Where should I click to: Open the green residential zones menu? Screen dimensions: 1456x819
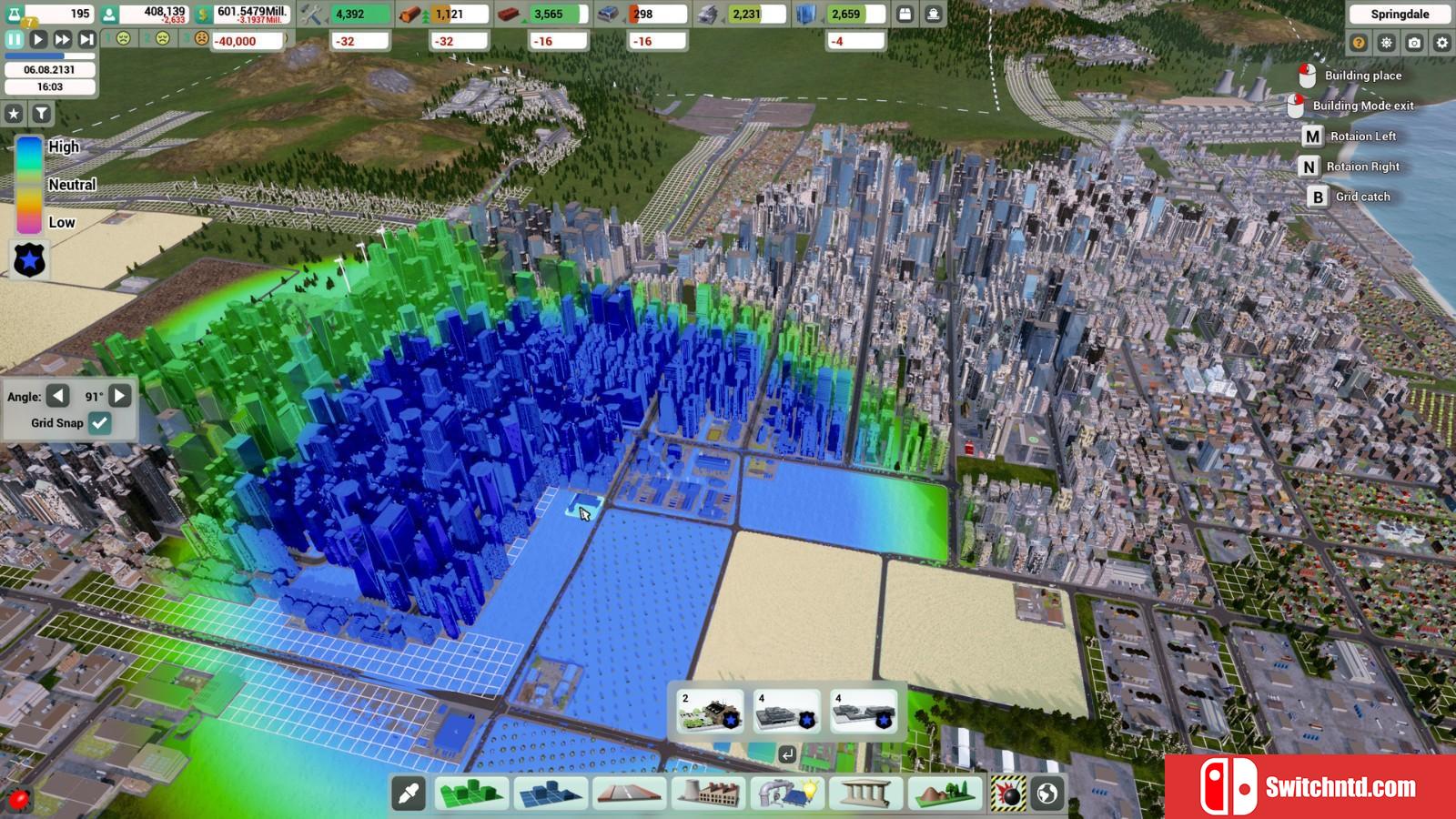pos(471,794)
